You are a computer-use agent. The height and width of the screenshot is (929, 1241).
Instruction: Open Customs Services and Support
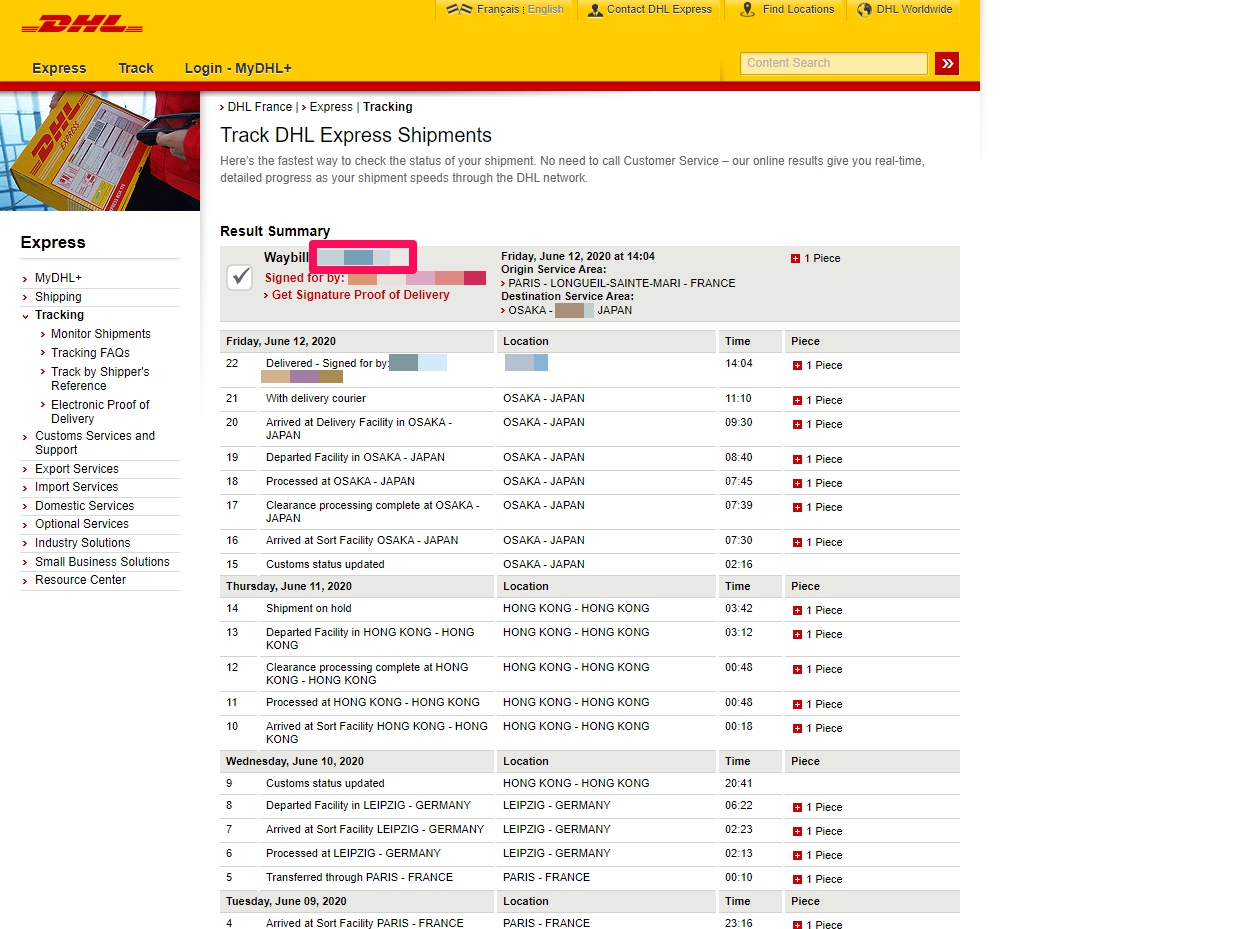coord(95,443)
